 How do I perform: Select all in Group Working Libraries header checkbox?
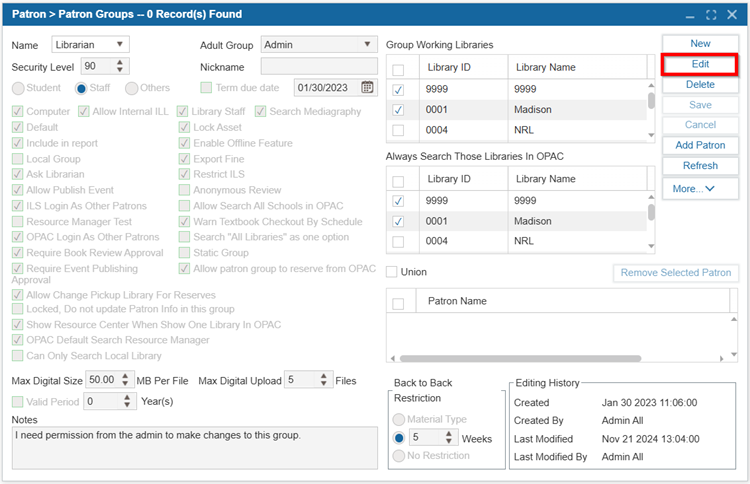(x=398, y=70)
